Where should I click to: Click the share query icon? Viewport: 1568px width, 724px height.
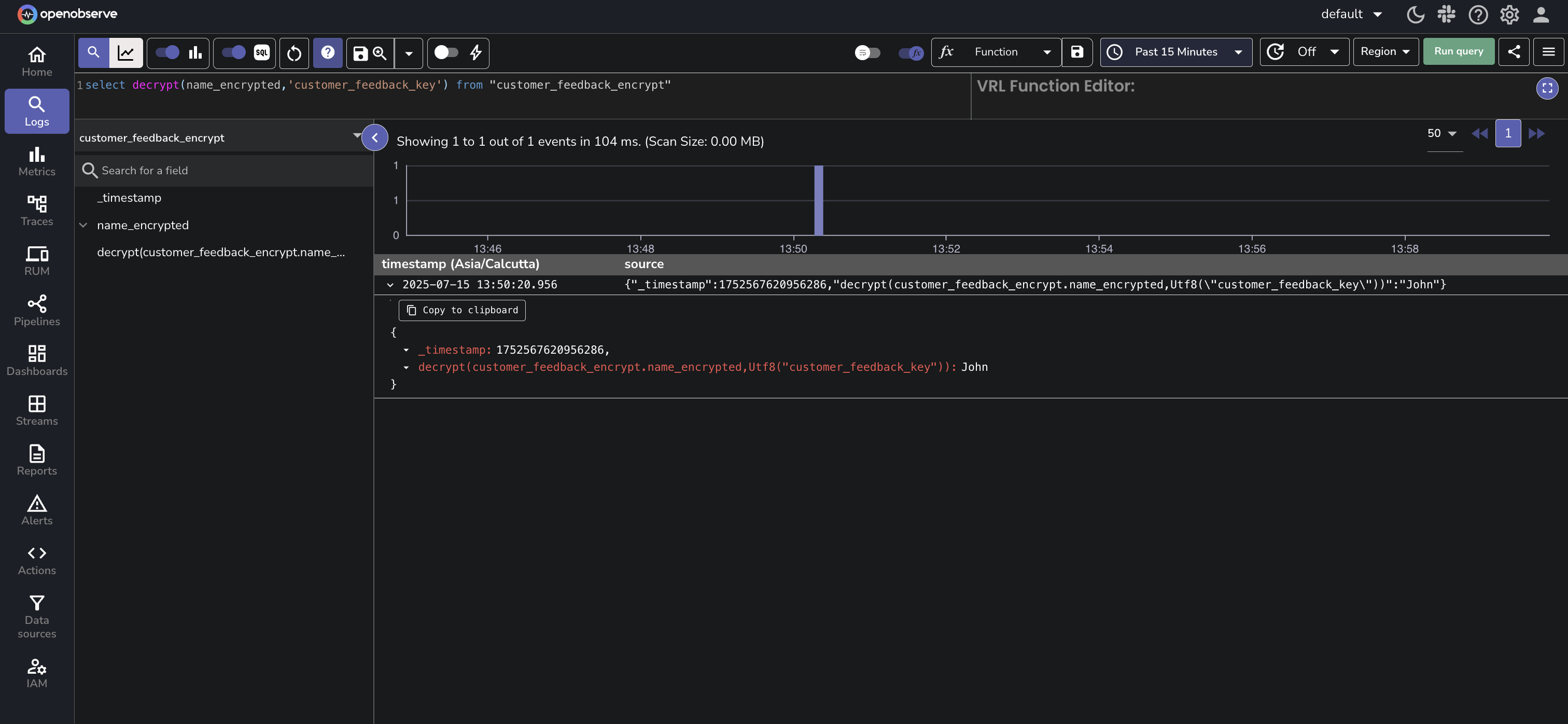coord(1515,52)
